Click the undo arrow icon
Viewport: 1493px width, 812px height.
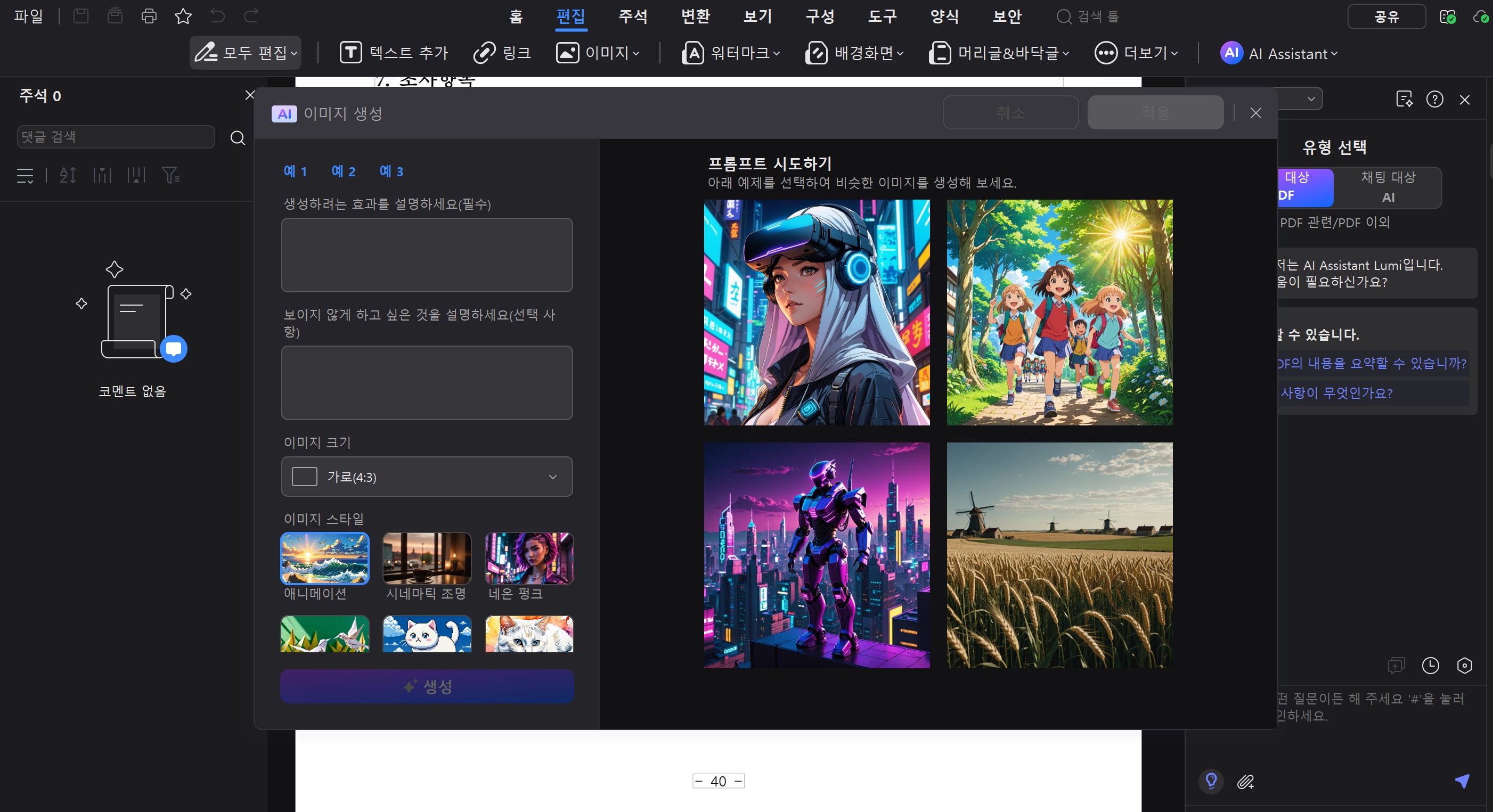pyautogui.click(x=217, y=16)
